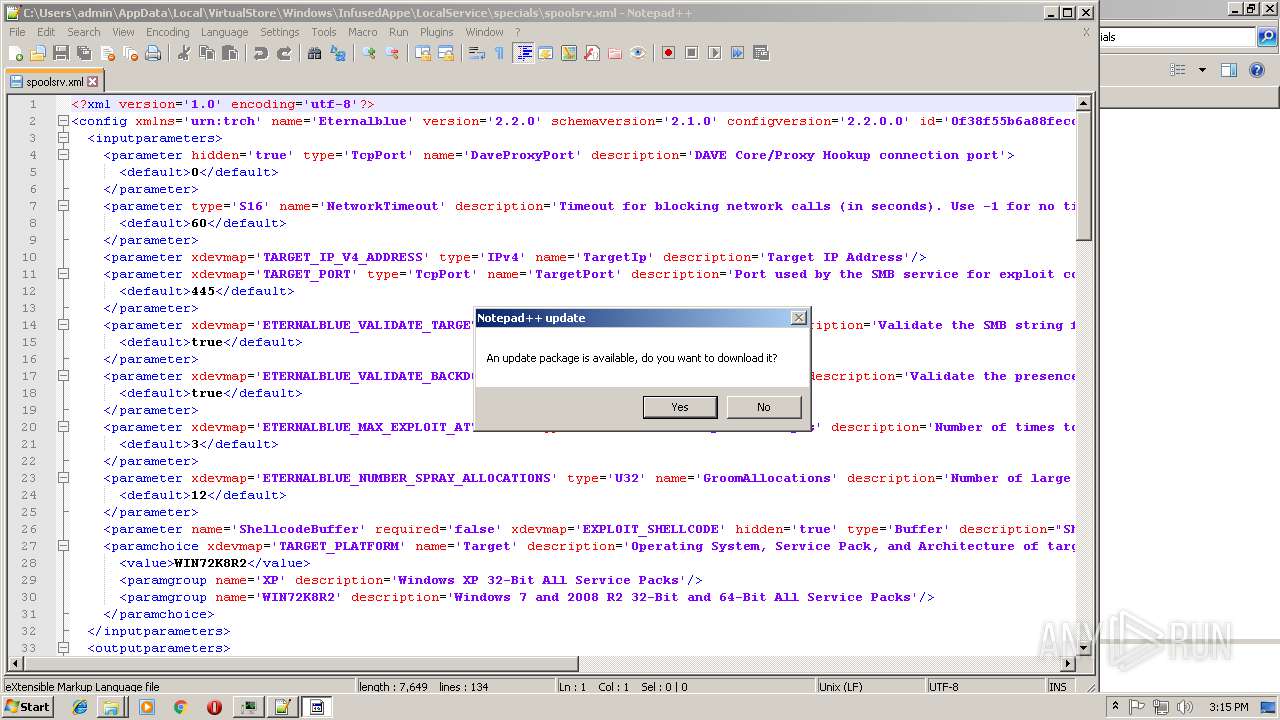Viewport: 1280px width, 720px height.
Task: Open Find with the binoculars icon
Action: pos(315,53)
